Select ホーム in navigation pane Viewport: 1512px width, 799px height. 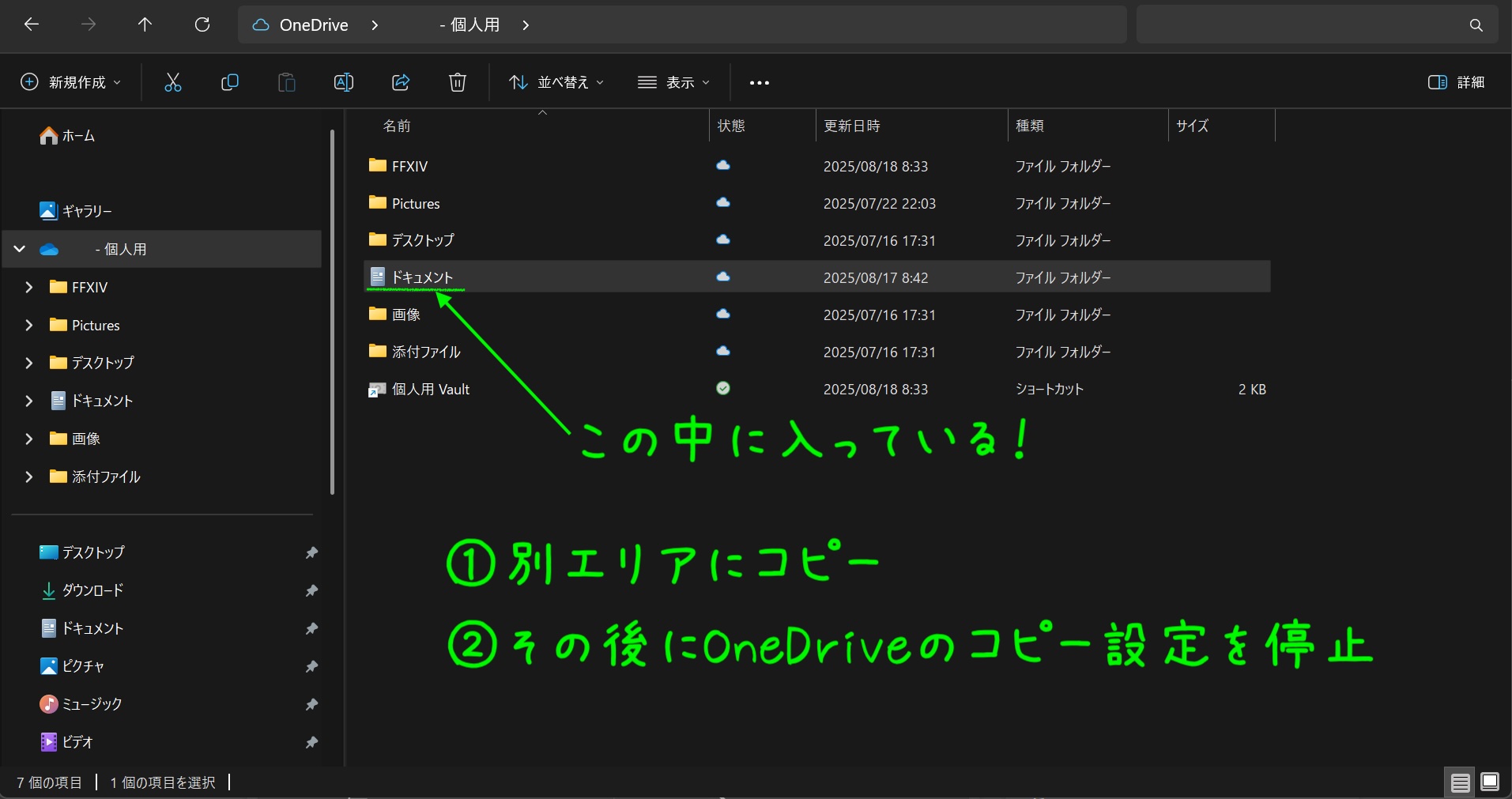pyautogui.click(x=67, y=136)
